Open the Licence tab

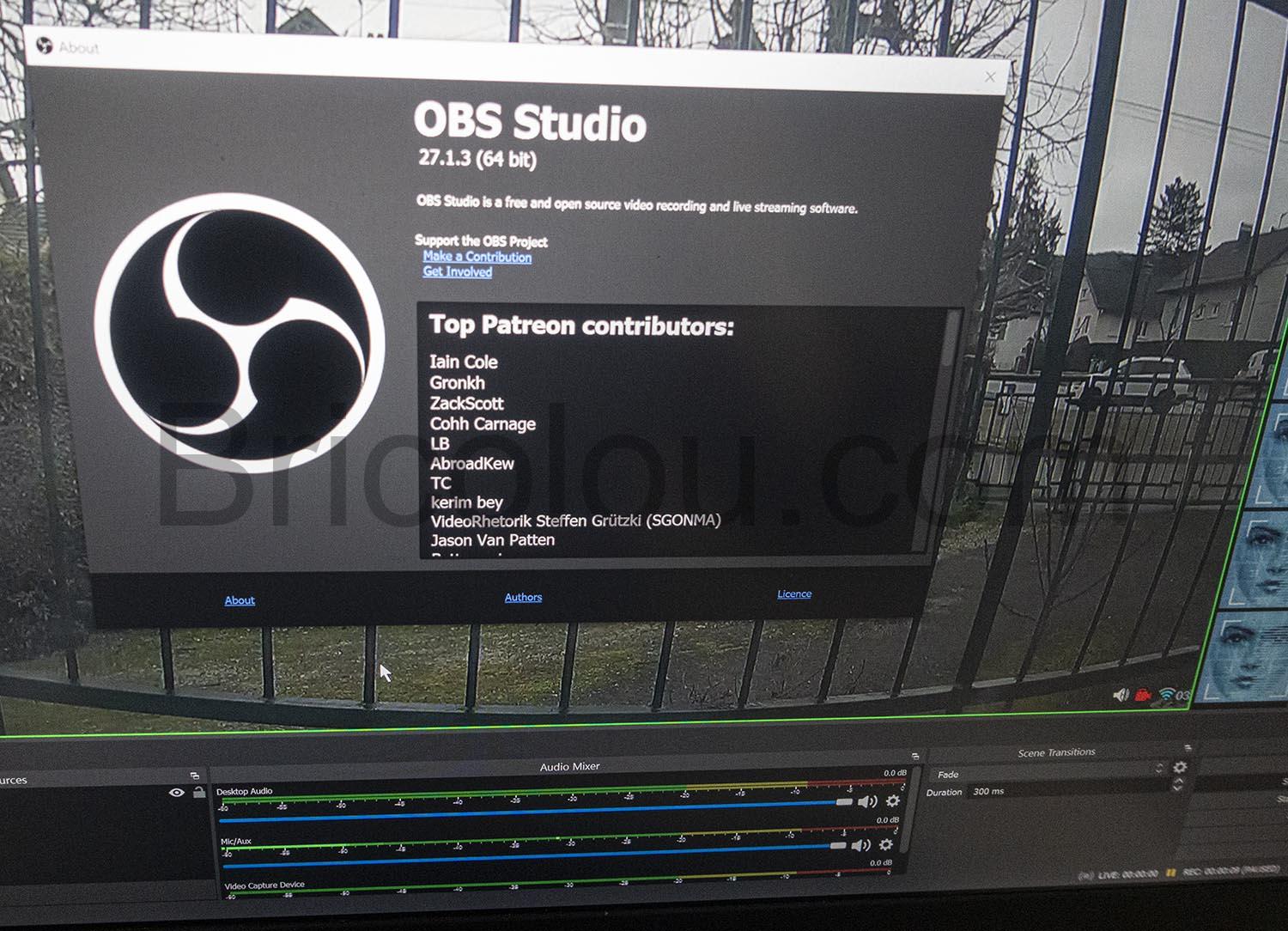pos(794,594)
